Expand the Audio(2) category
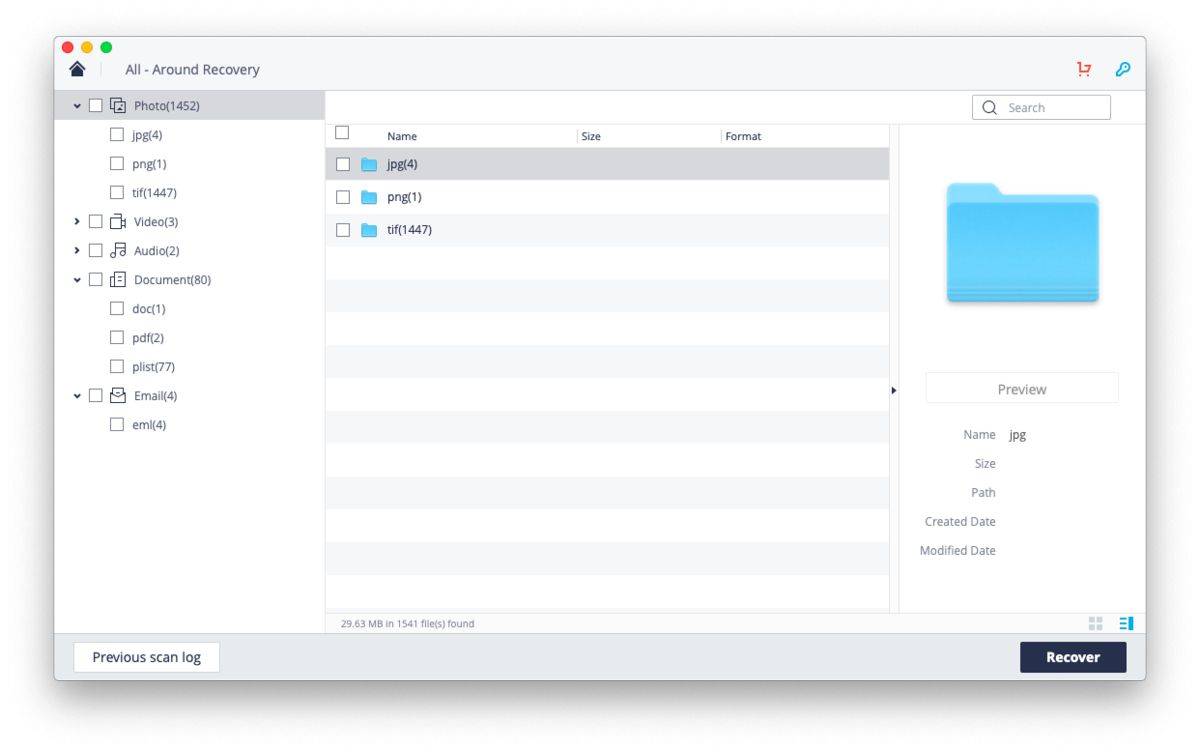Screen dimensions: 1200x752 (78, 250)
